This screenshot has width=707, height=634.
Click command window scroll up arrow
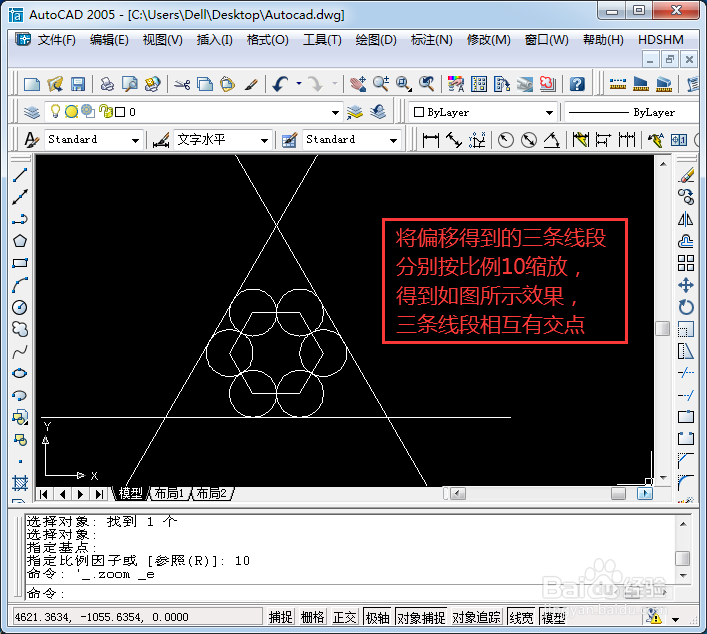[x=683, y=524]
